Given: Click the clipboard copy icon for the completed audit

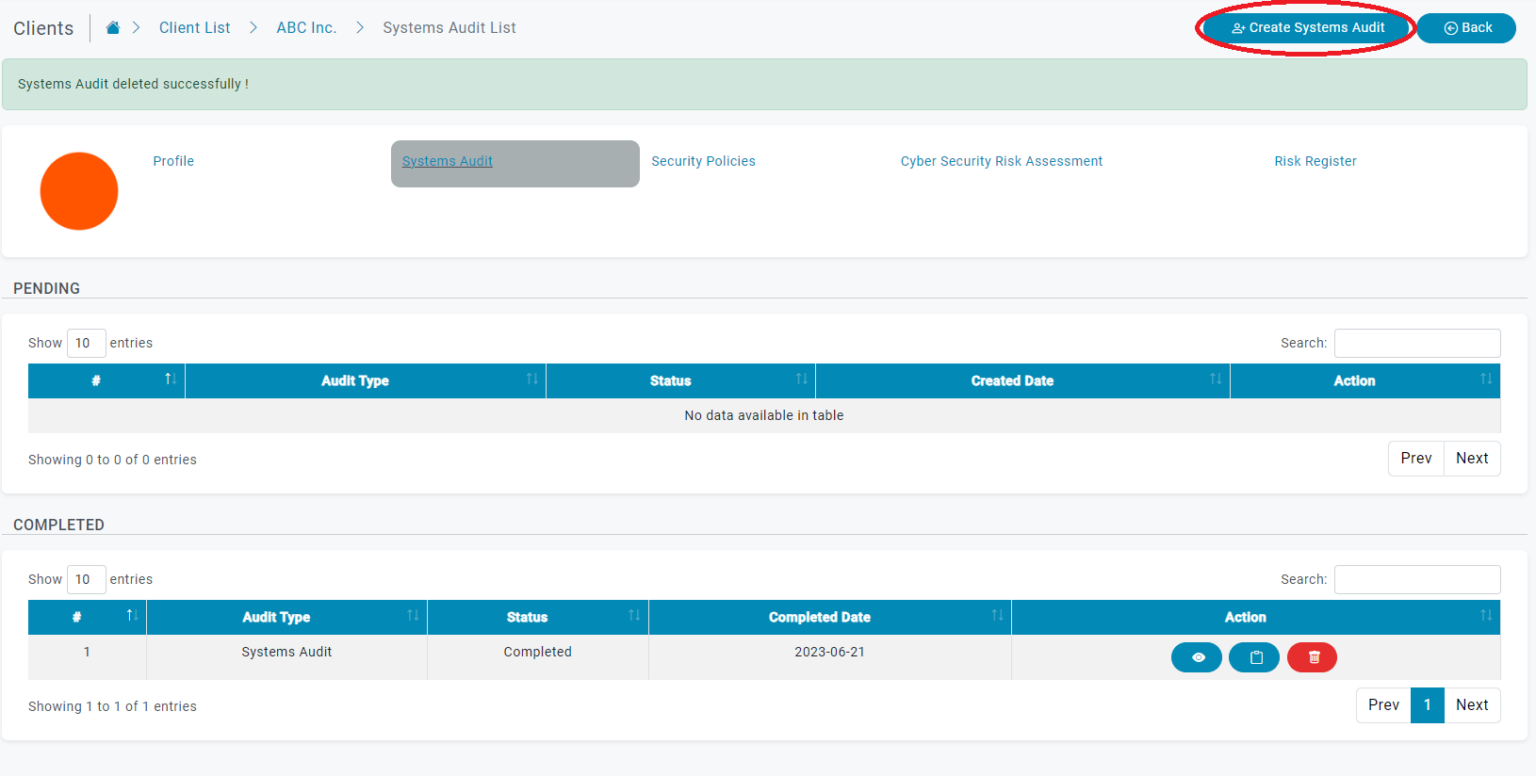Looking at the screenshot, I should [x=1254, y=657].
